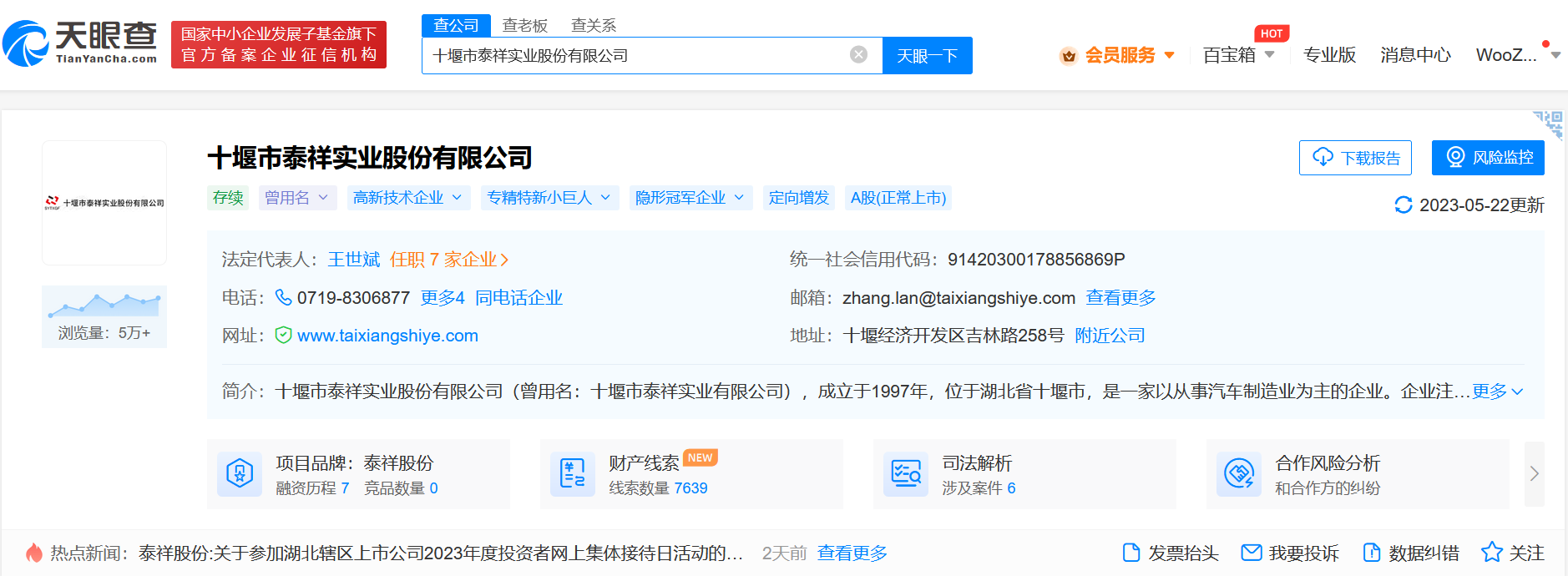Switch to the 查关系 tab
This screenshot has height=576, width=1568.
[x=593, y=26]
